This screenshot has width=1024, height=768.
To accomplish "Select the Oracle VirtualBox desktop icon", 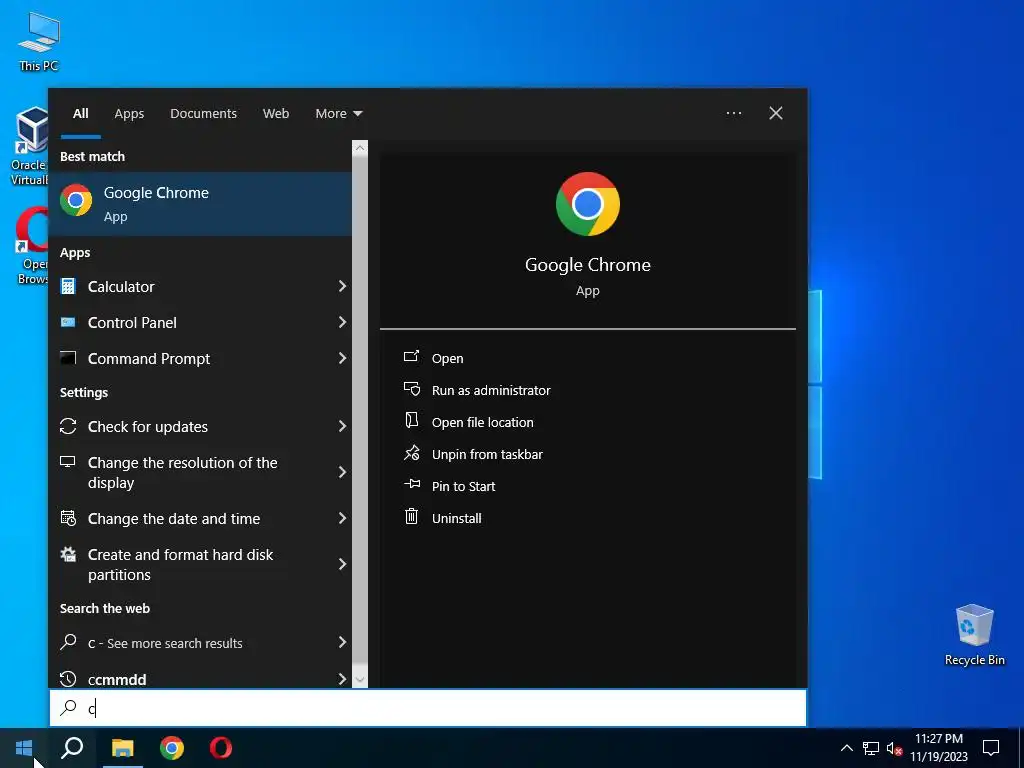I will (31, 146).
